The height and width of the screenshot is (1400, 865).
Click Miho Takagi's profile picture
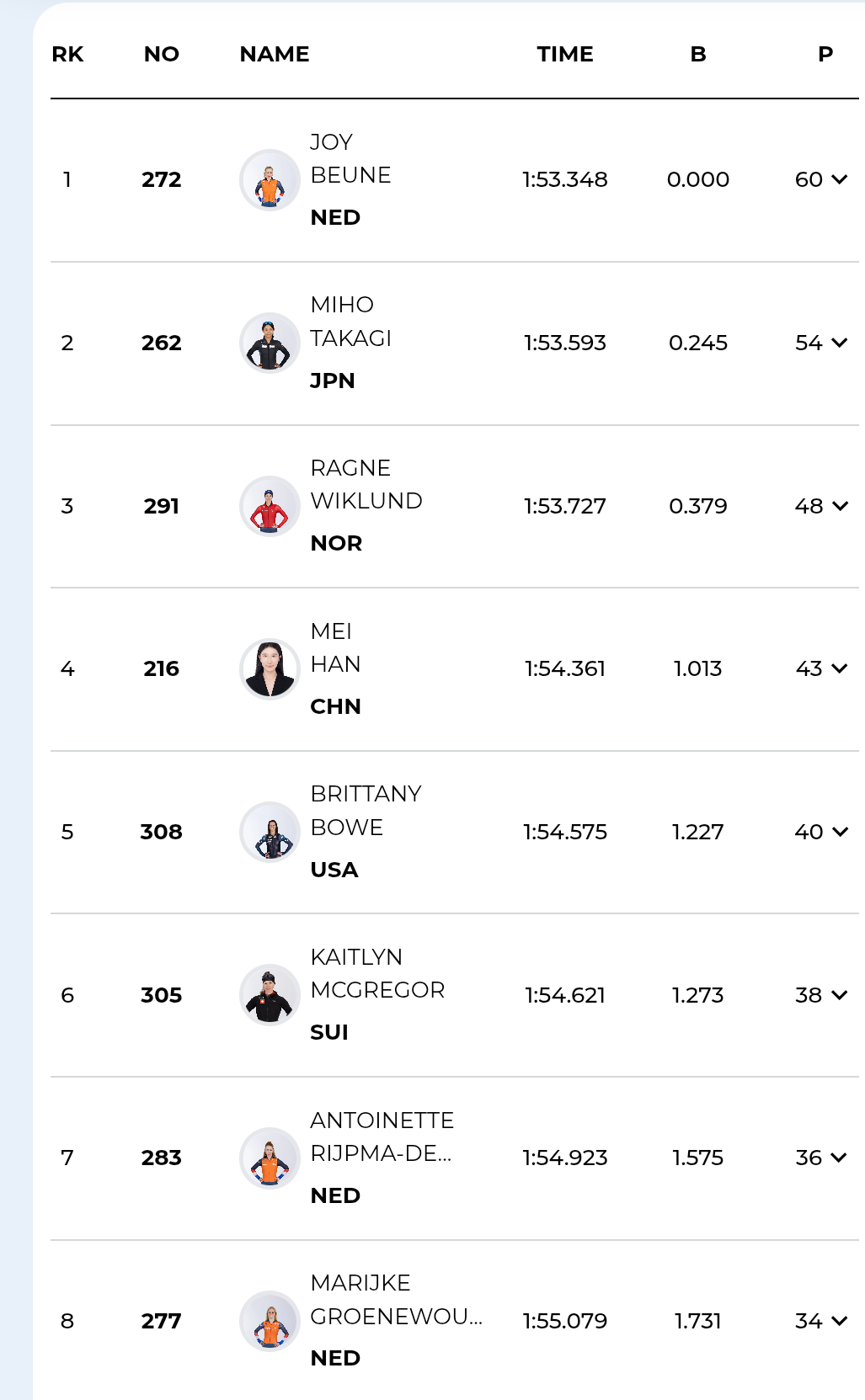(x=270, y=343)
